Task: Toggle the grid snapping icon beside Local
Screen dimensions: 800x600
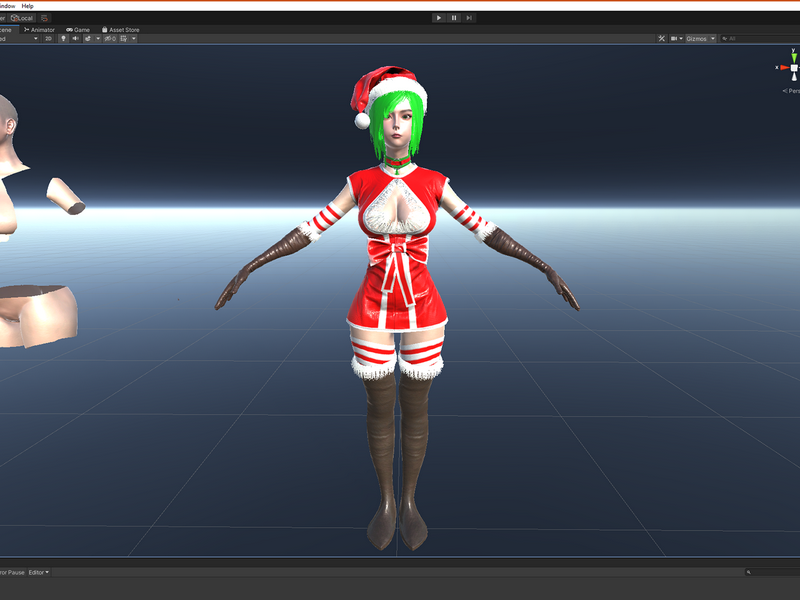Action: pos(44,18)
